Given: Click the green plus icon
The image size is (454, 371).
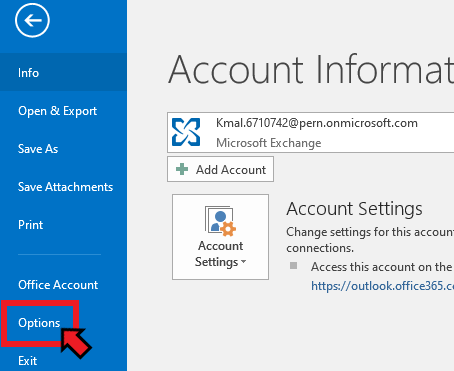Looking at the screenshot, I should point(182,169).
